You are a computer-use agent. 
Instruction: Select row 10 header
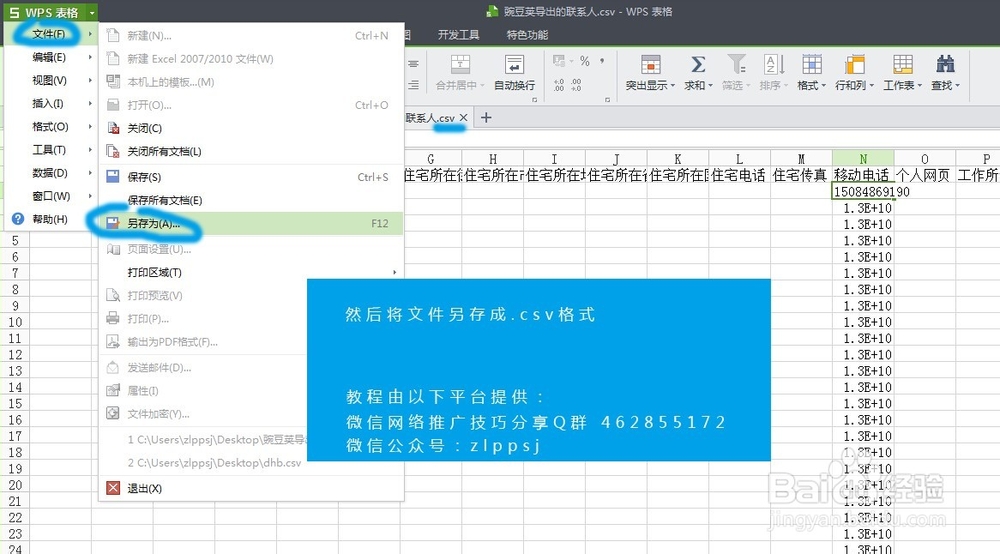click(15, 322)
